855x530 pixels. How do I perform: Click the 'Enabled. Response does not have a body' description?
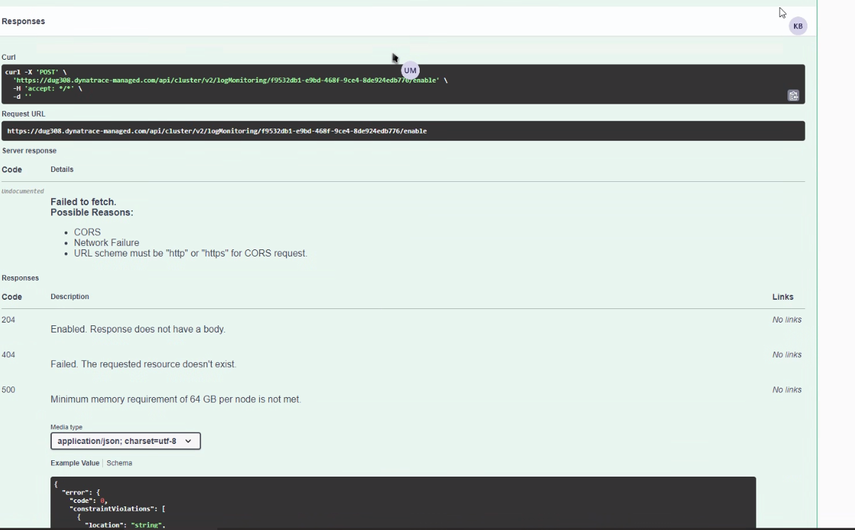coord(138,329)
